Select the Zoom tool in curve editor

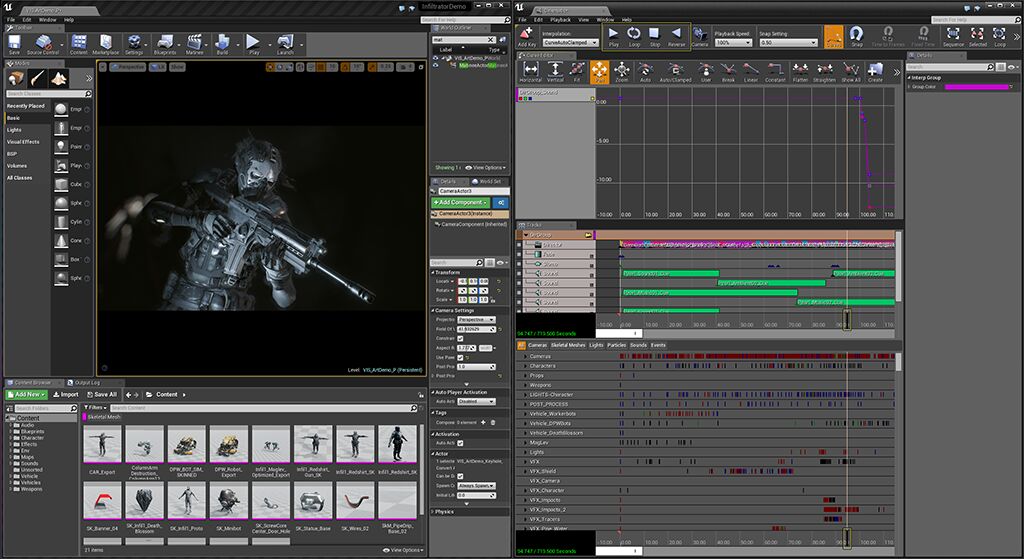click(x=622, y=71)
